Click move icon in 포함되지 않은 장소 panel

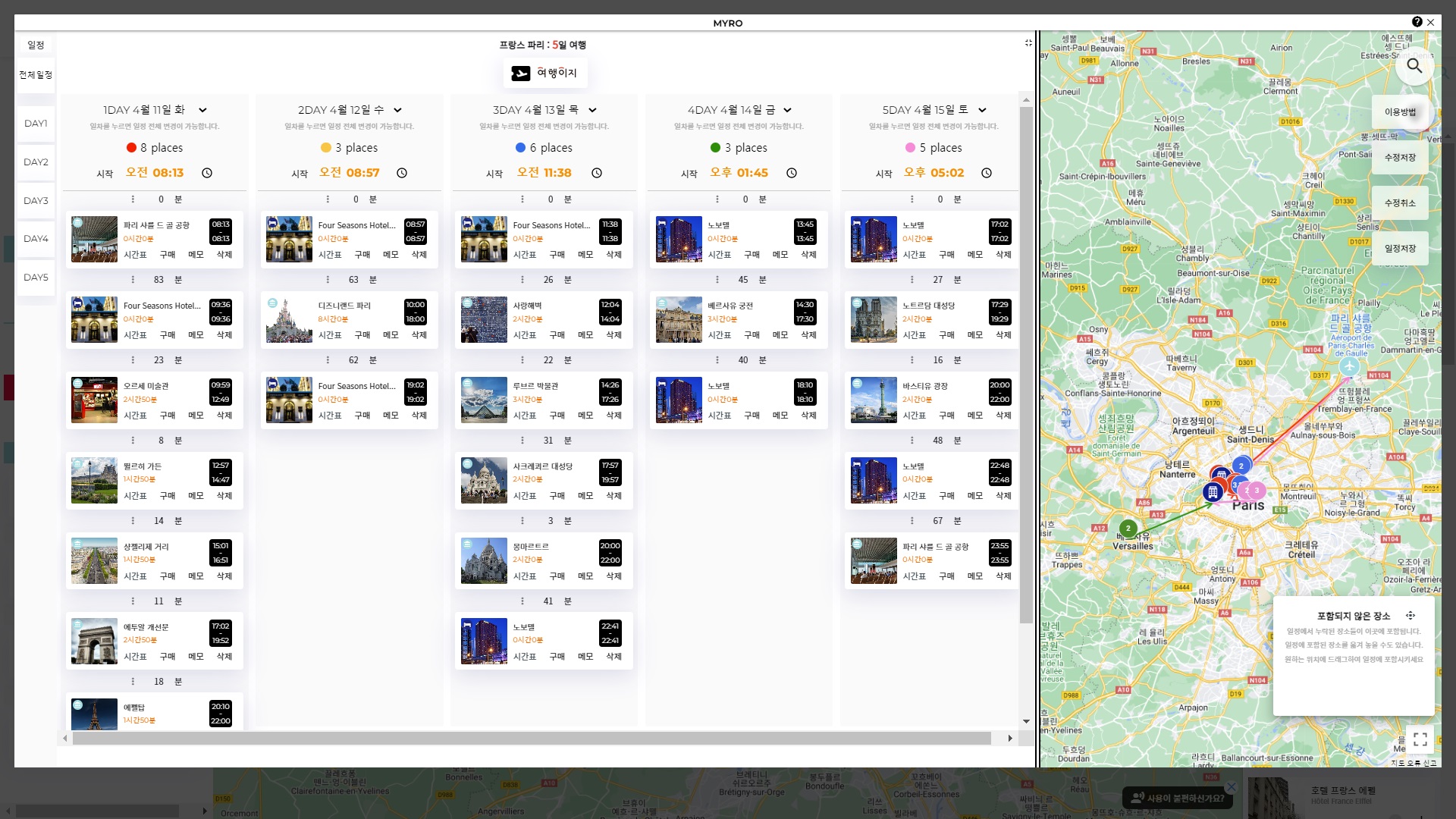[x=1410, y=616]
